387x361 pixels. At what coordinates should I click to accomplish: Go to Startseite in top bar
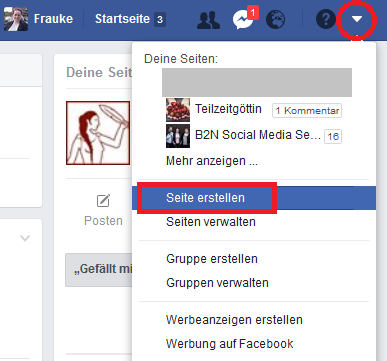[x=122, y=19]
